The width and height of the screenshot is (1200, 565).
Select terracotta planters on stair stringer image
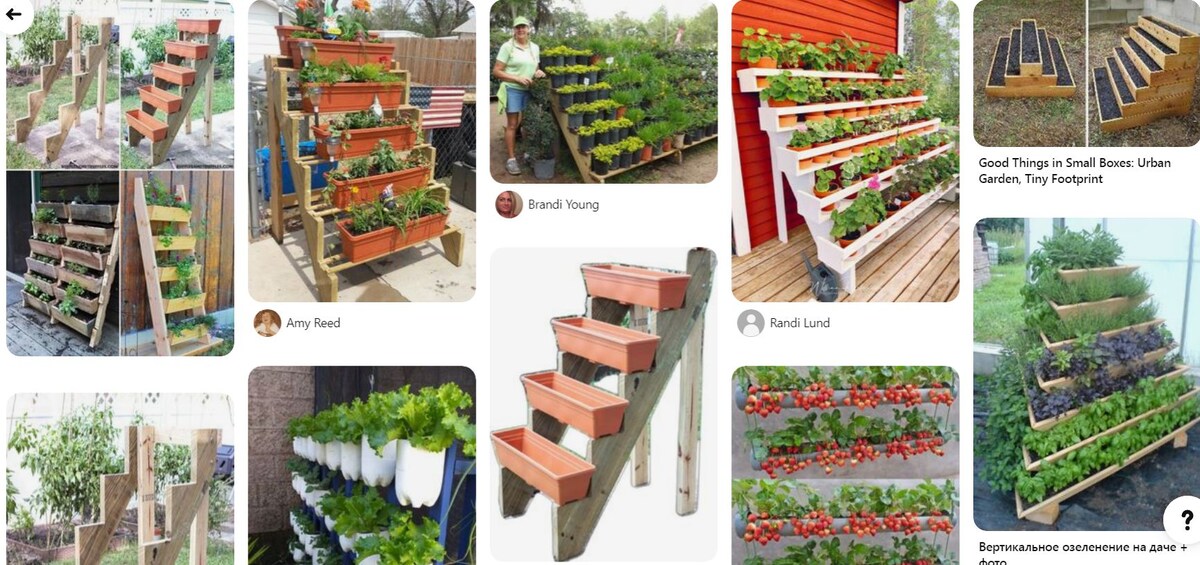pos(604,405)
